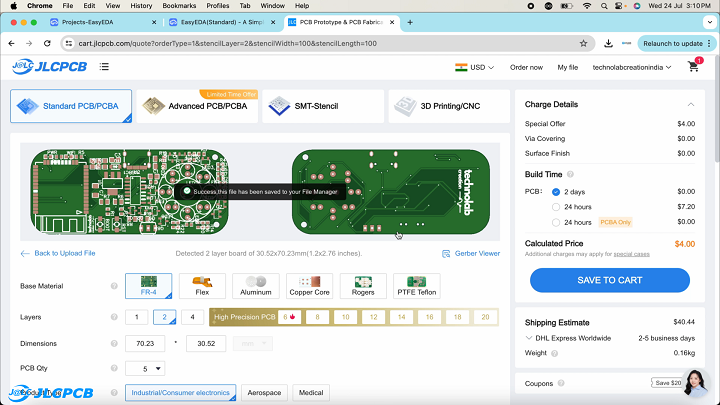
Task: Select PTFE Teflon base material
Action: 416,286
